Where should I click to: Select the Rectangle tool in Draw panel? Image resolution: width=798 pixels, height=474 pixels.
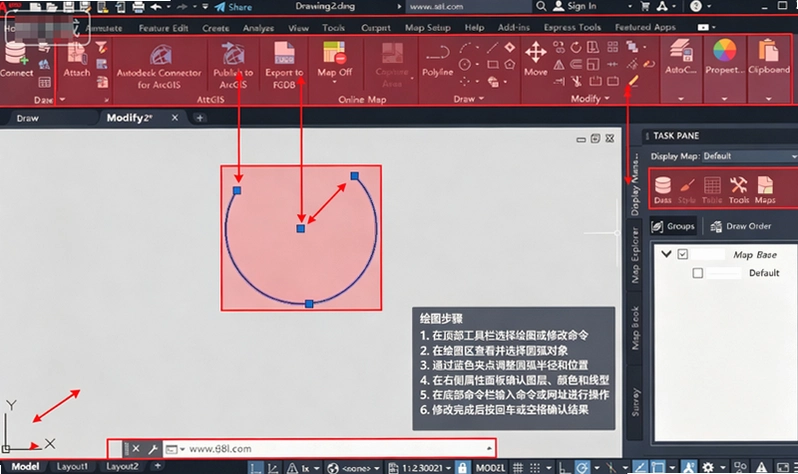[492, 65]
